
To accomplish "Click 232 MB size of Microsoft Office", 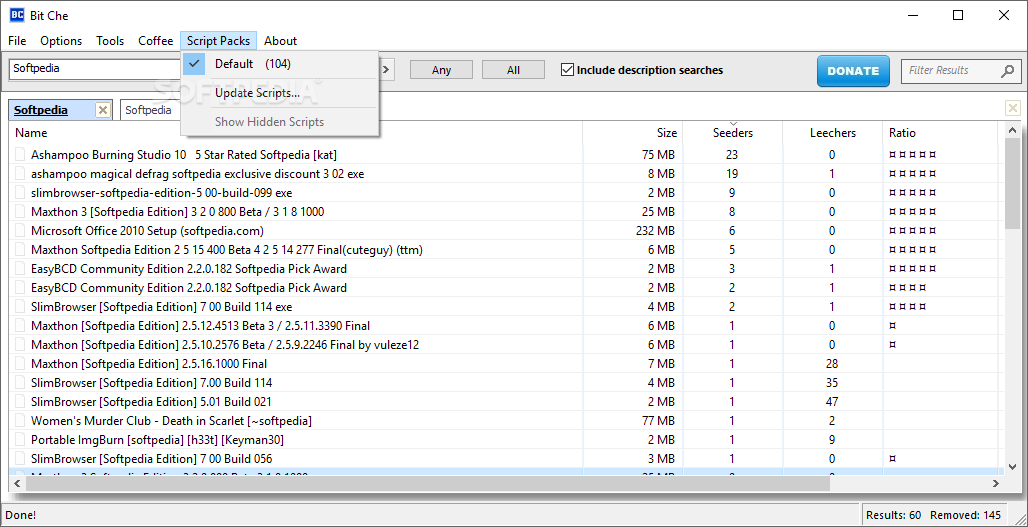I will 656,231.
